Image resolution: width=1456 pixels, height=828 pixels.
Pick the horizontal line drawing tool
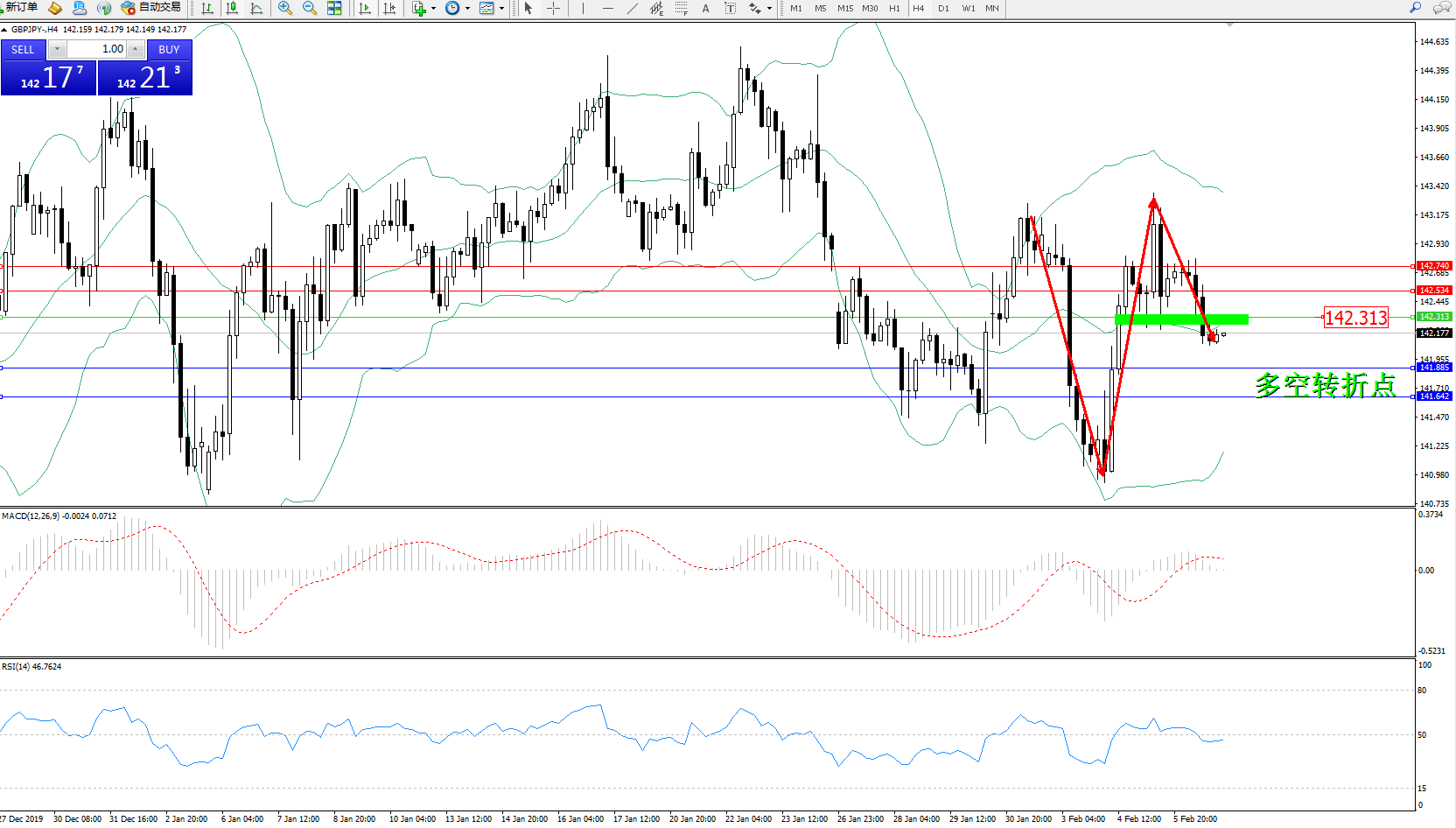click(x=608, y=8)
